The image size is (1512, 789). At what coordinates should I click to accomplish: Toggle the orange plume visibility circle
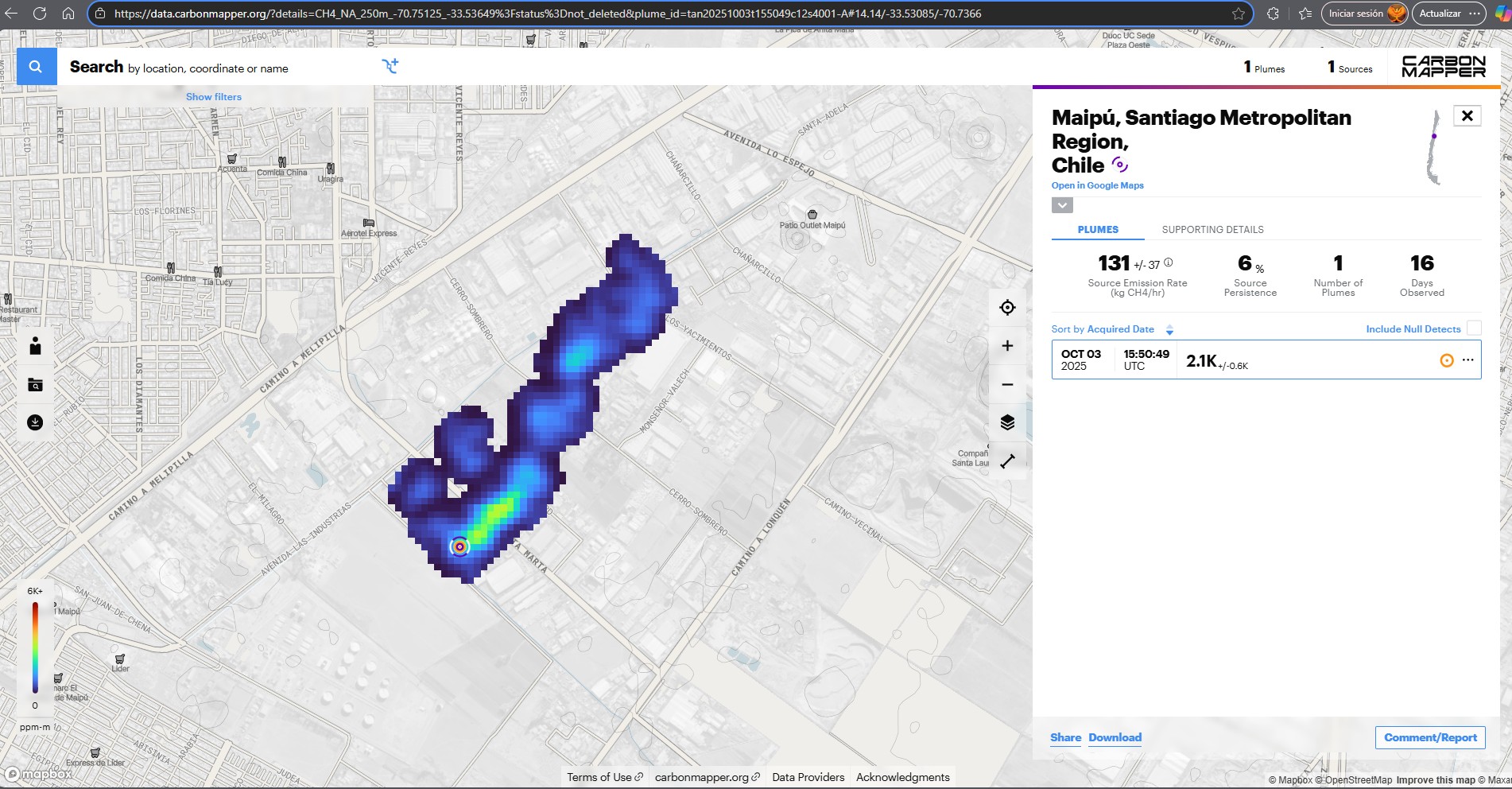[1447, 360]
